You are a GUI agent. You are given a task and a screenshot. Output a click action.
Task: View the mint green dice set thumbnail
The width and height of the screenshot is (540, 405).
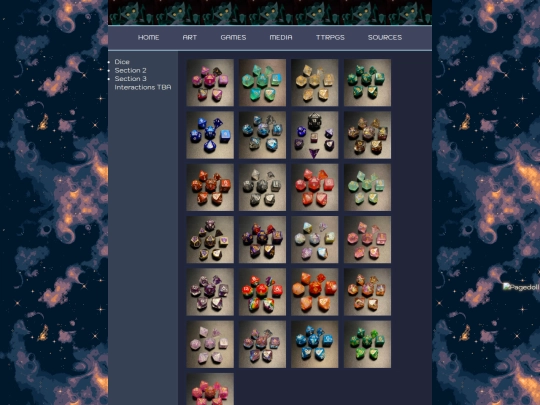[367, 187]
